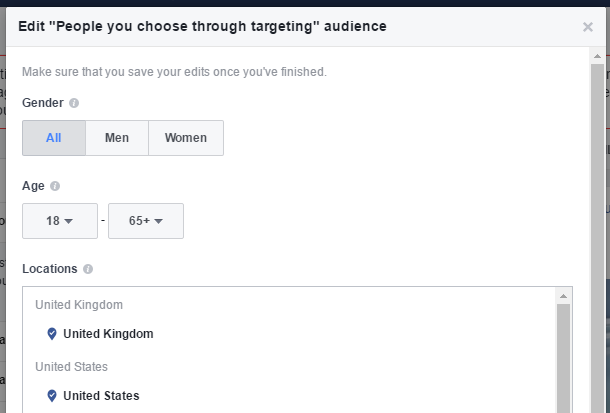Click the Locations info icon

coord(88,269)
